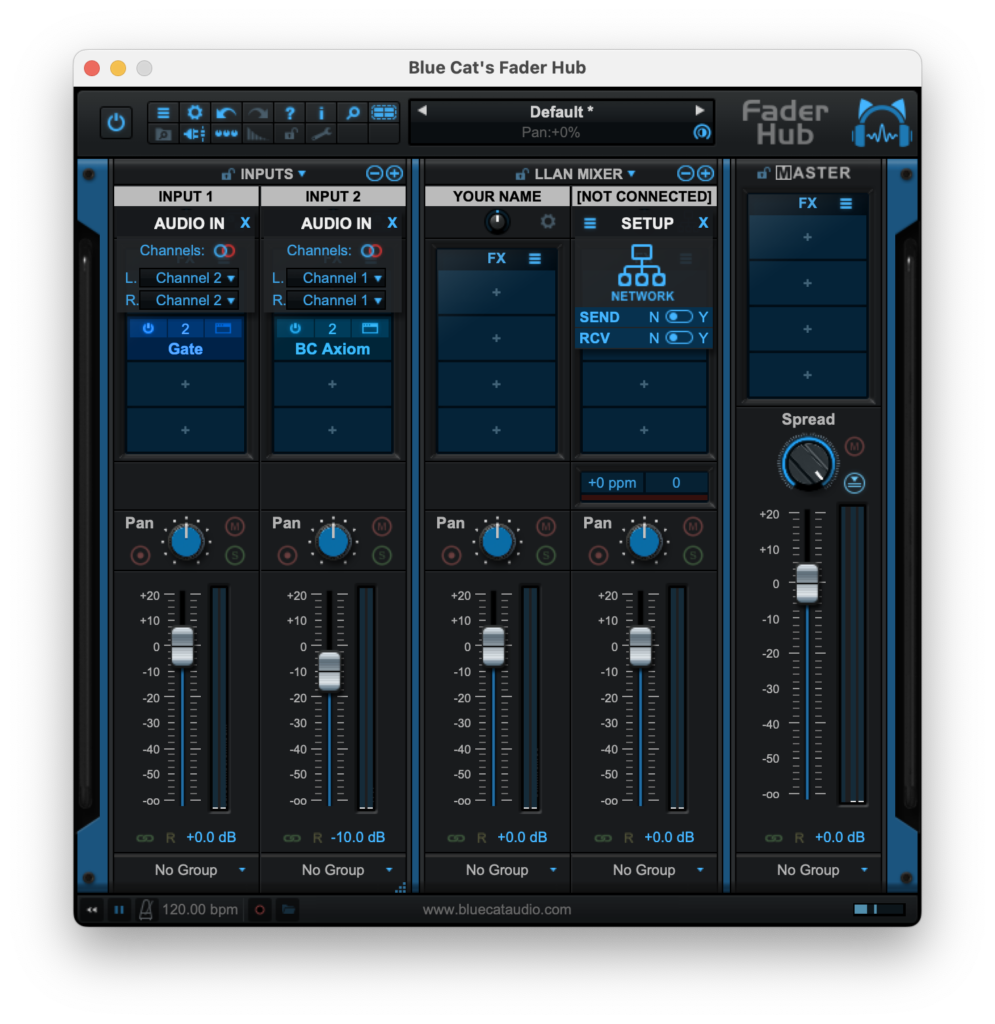Open the SETUP panel menu icon
This screenshot has width=995, height=1024.
coord(590,223)
